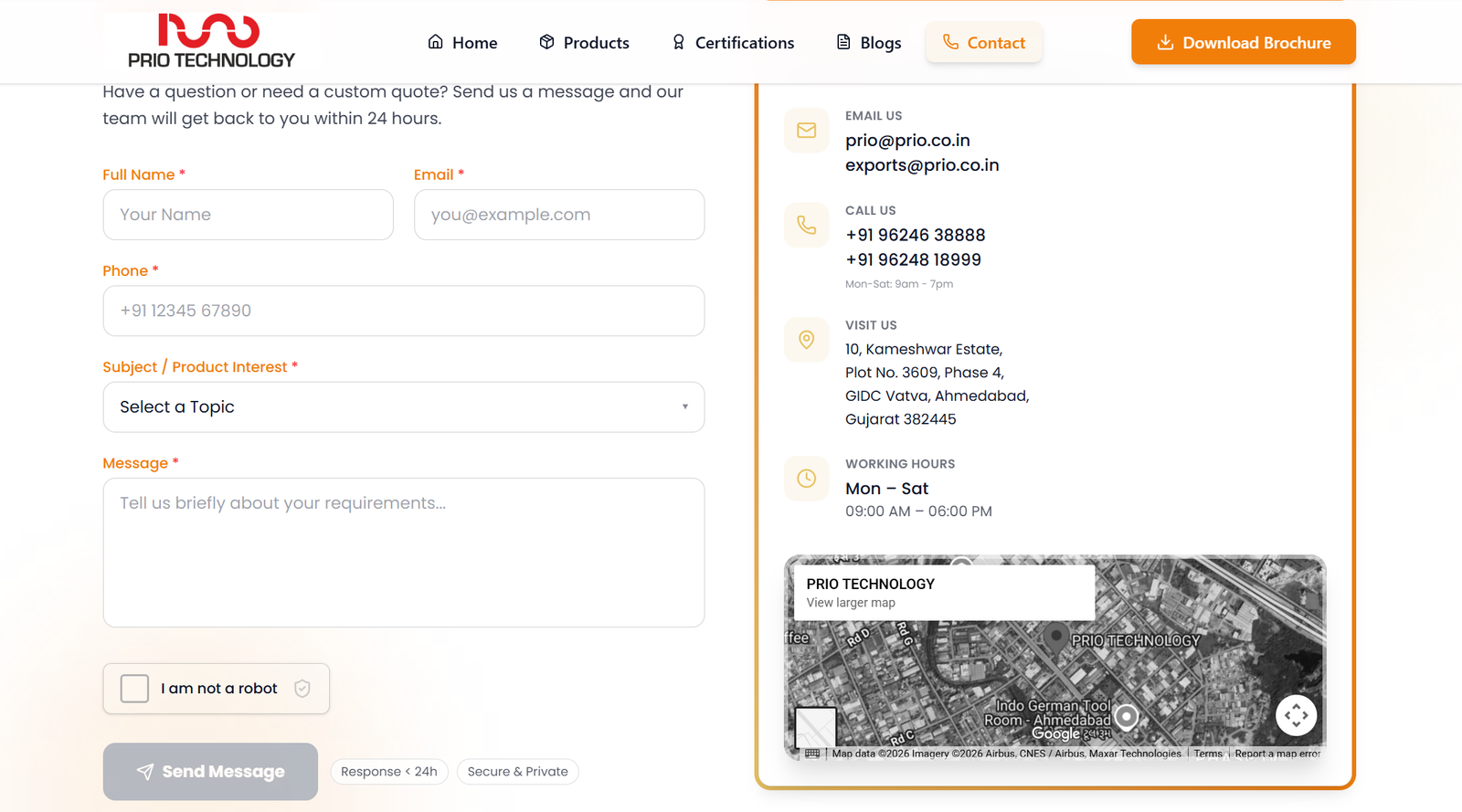The width and height of the screenshot is (1462, 812).
Task: Click the phone icon beside Call Us
Action: 806,225
